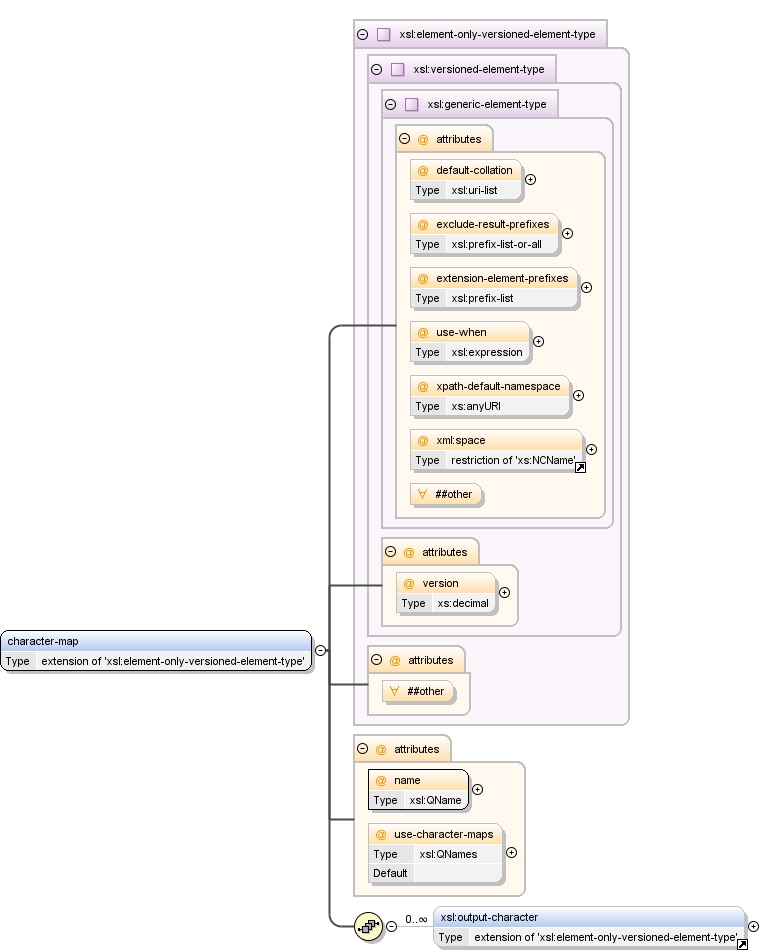Follow the xml:space type link arrow

click(x=580, y=468)
